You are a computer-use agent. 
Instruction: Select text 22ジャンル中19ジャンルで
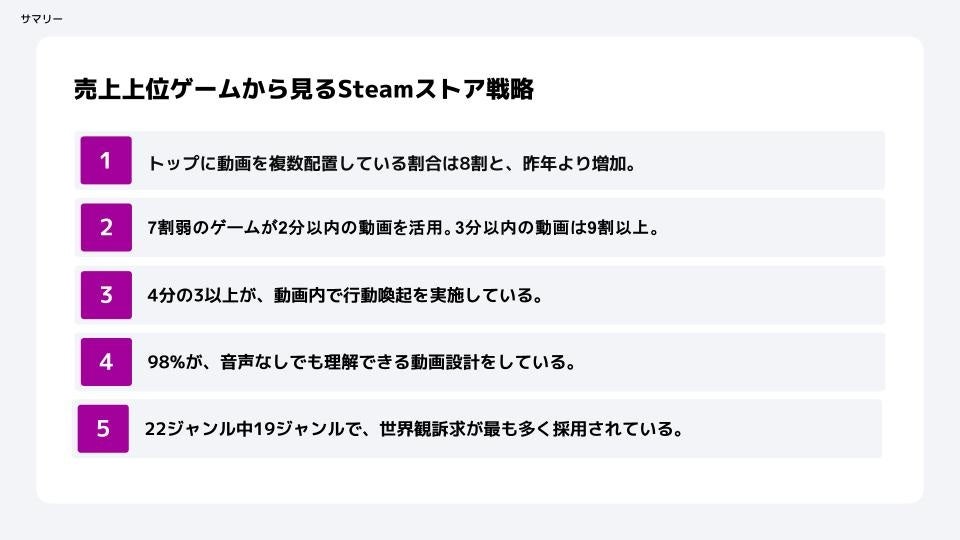point(253,429)
